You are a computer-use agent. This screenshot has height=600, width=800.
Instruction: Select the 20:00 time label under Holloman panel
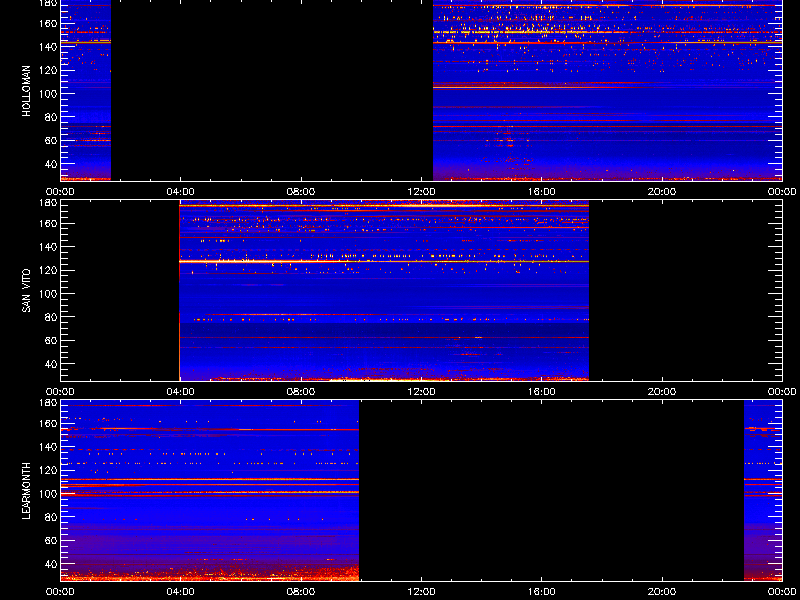tap(662, 192)
